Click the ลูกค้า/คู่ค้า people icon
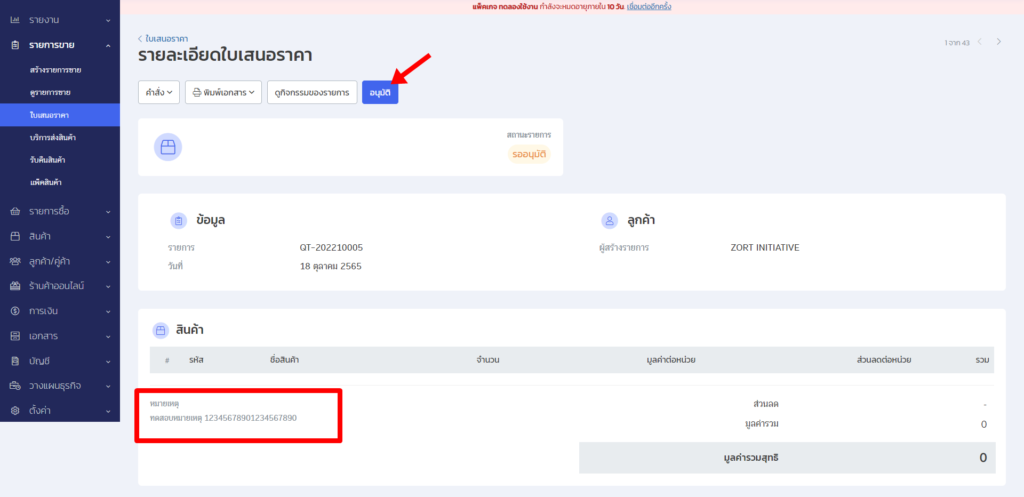Viewport: 1024px width, 497px height. click(x=15, y=261)
